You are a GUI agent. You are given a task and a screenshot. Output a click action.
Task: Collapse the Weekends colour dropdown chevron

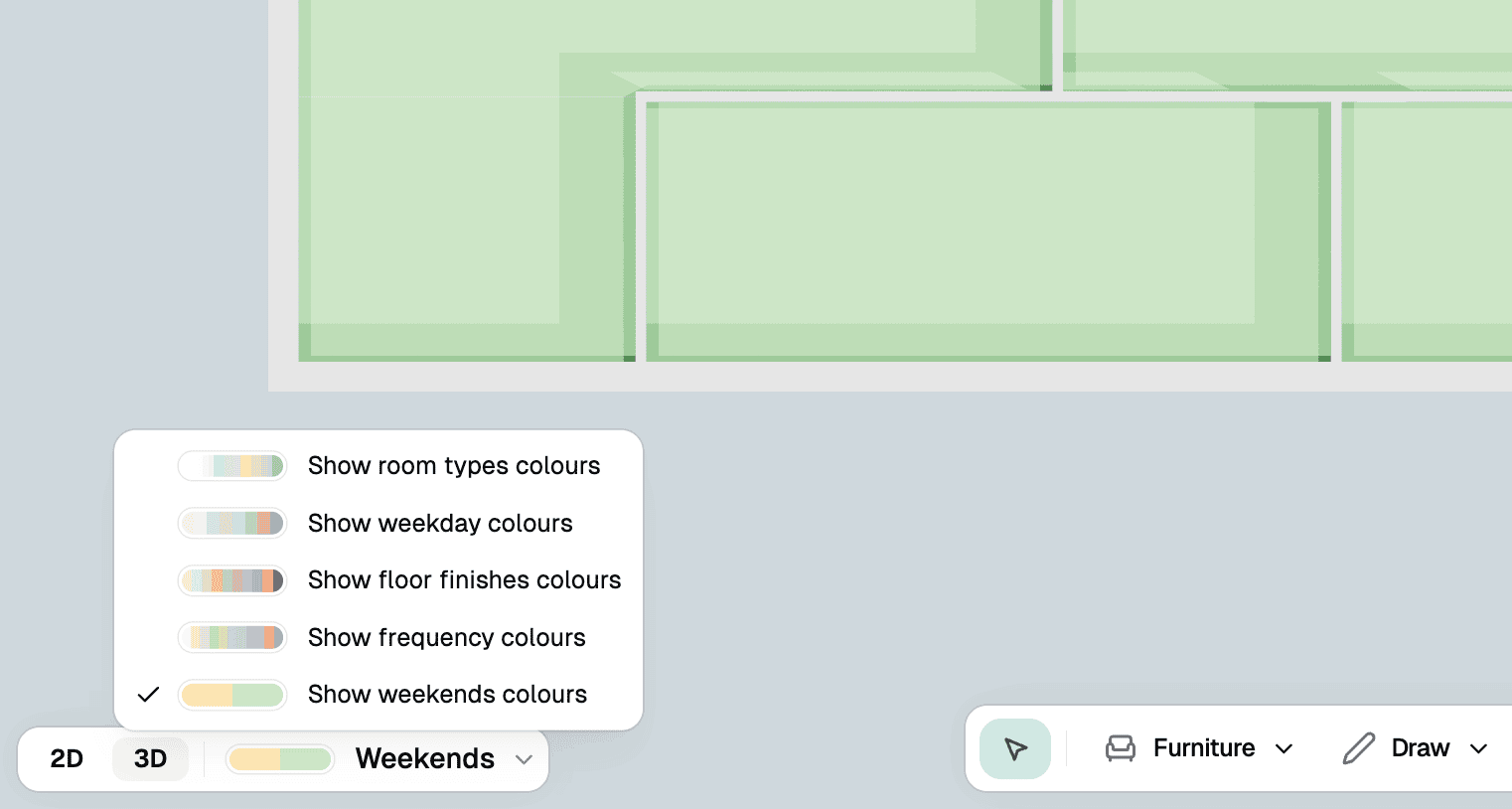(524, 760)
